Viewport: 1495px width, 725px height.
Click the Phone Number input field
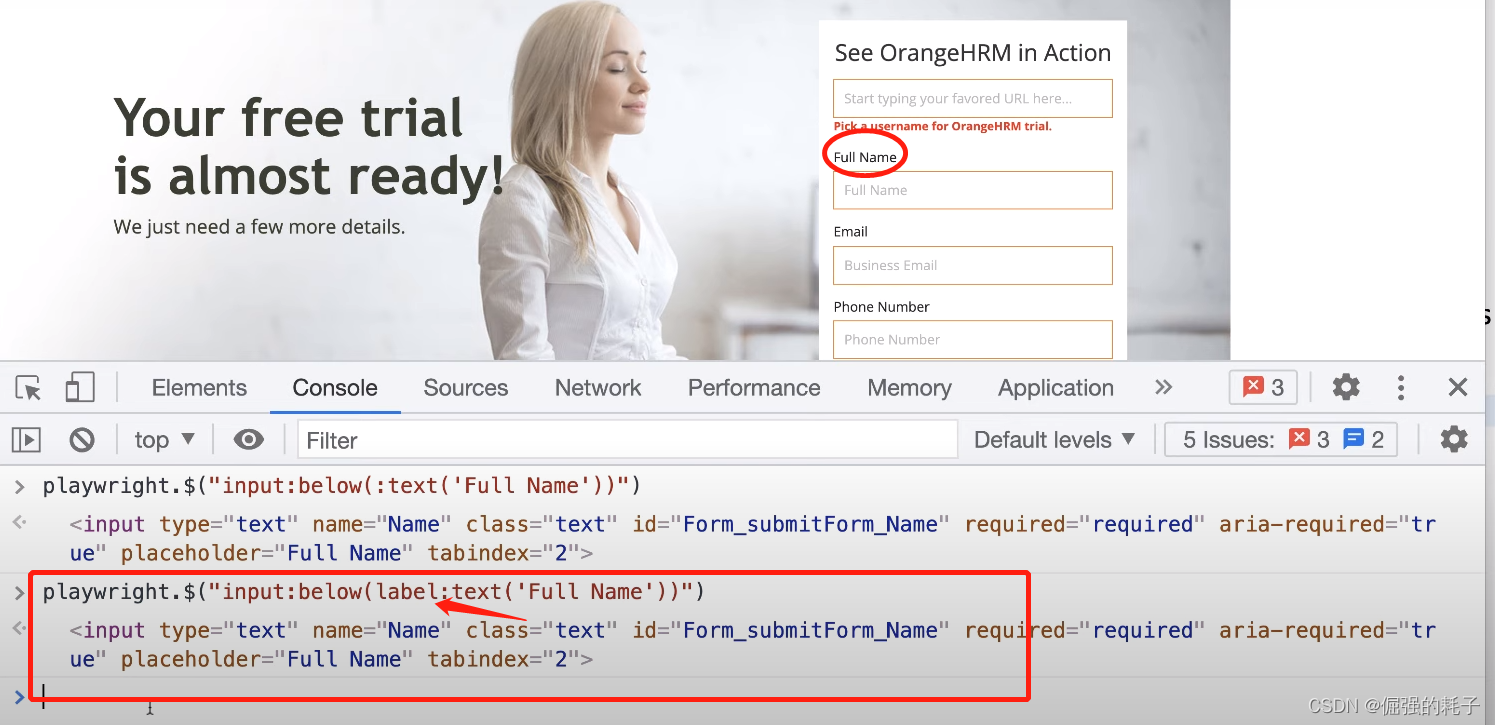click(973, 339)
